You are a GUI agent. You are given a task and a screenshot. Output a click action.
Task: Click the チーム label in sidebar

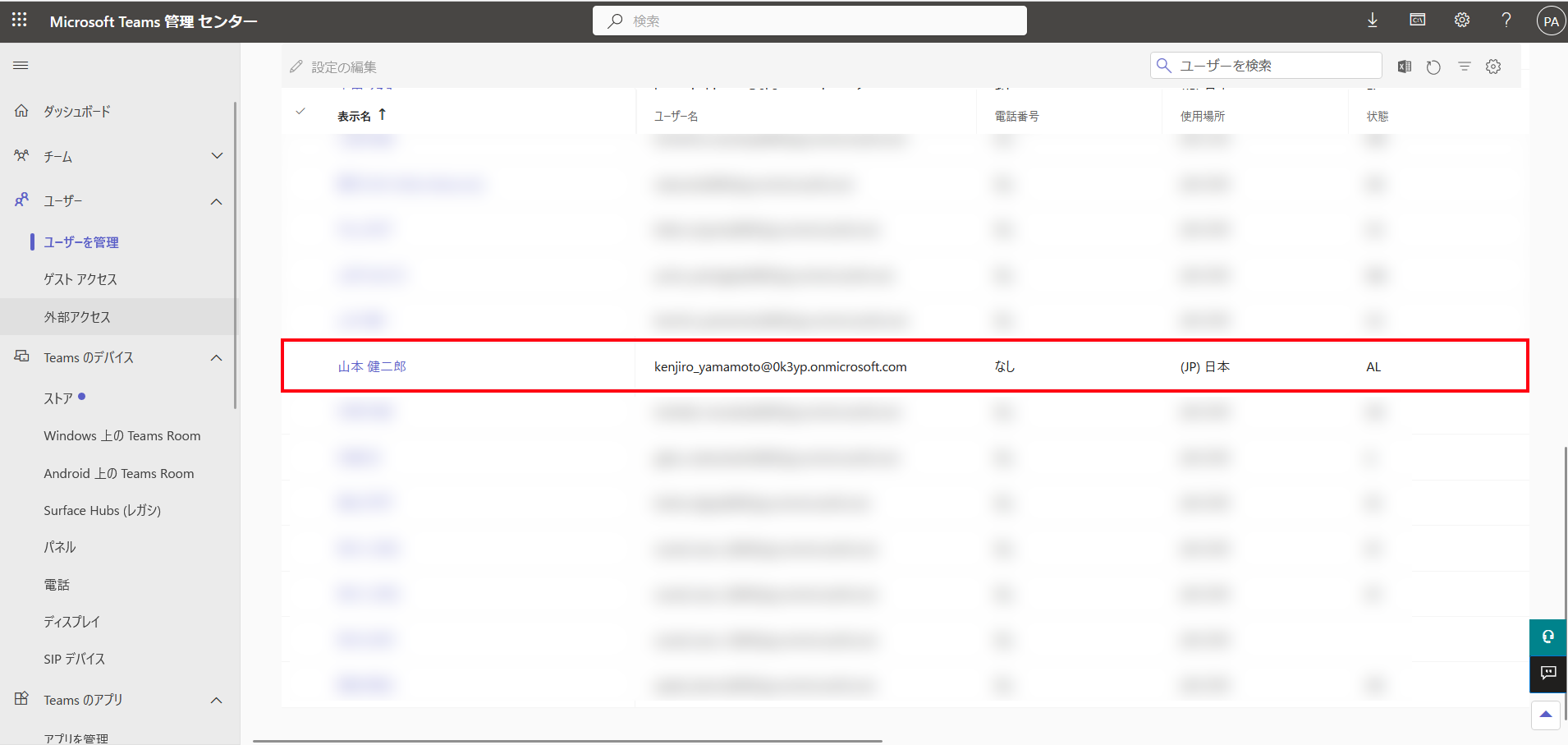tap(57, 156)
